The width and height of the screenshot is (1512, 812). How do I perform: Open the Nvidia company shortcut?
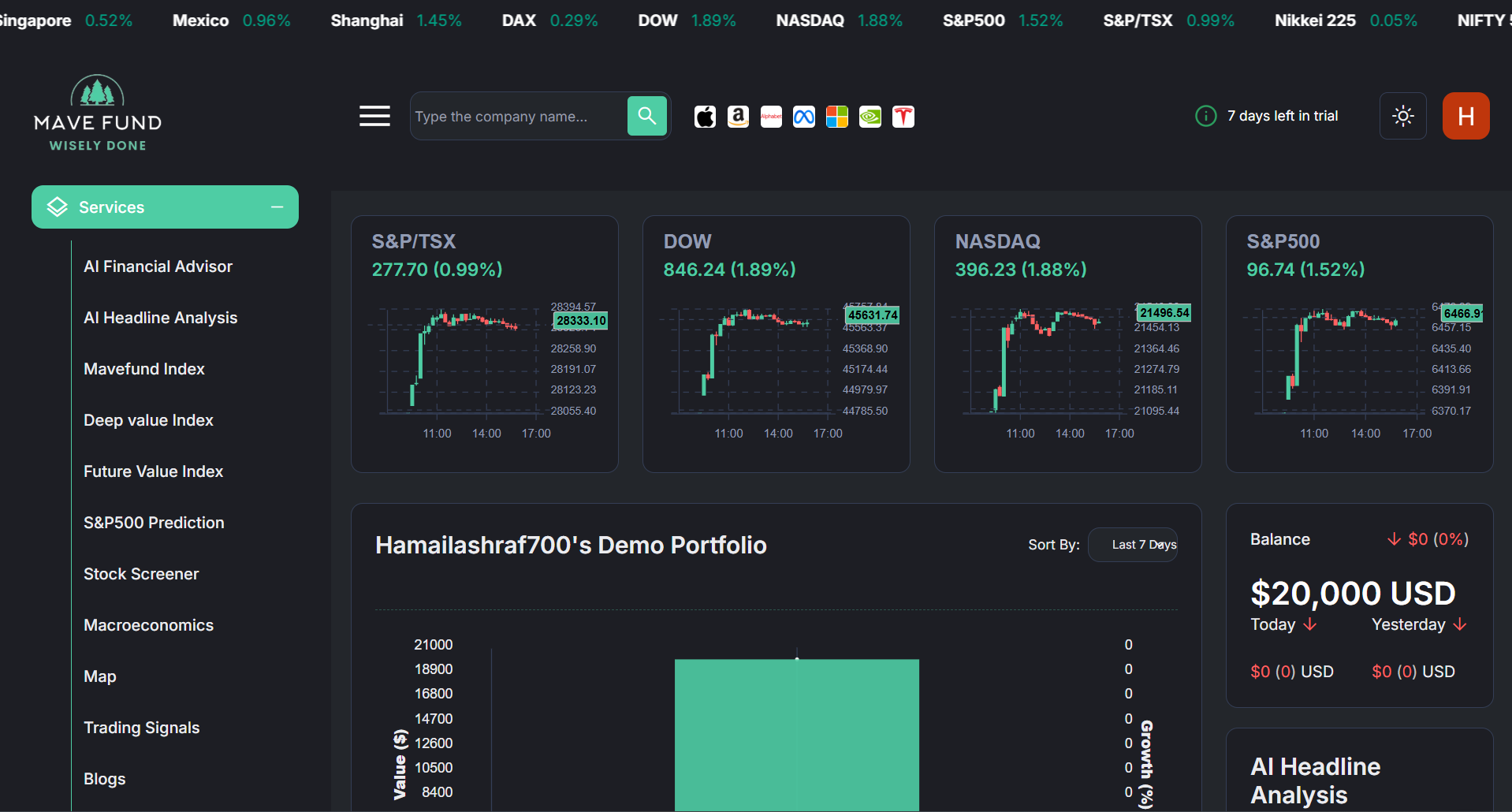[x=870, y=116]
